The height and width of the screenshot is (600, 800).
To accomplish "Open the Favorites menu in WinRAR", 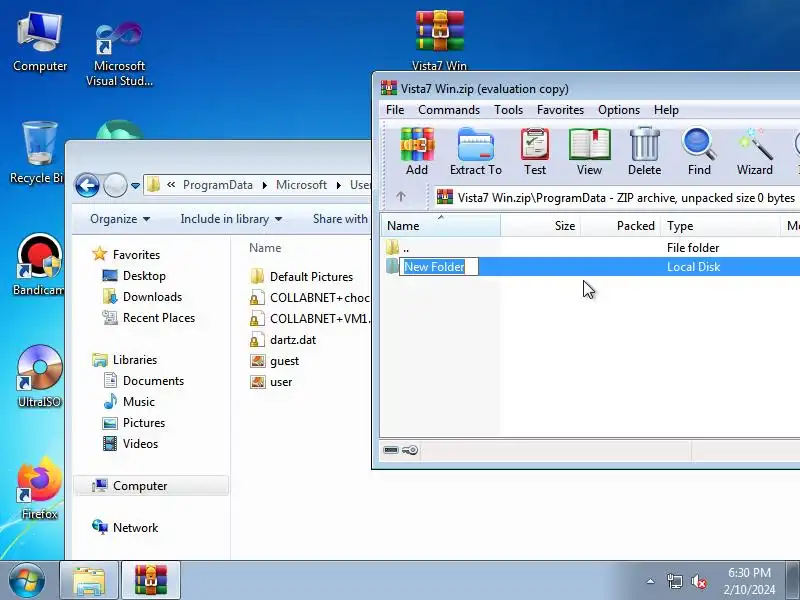I will click(x=560, y=110).
